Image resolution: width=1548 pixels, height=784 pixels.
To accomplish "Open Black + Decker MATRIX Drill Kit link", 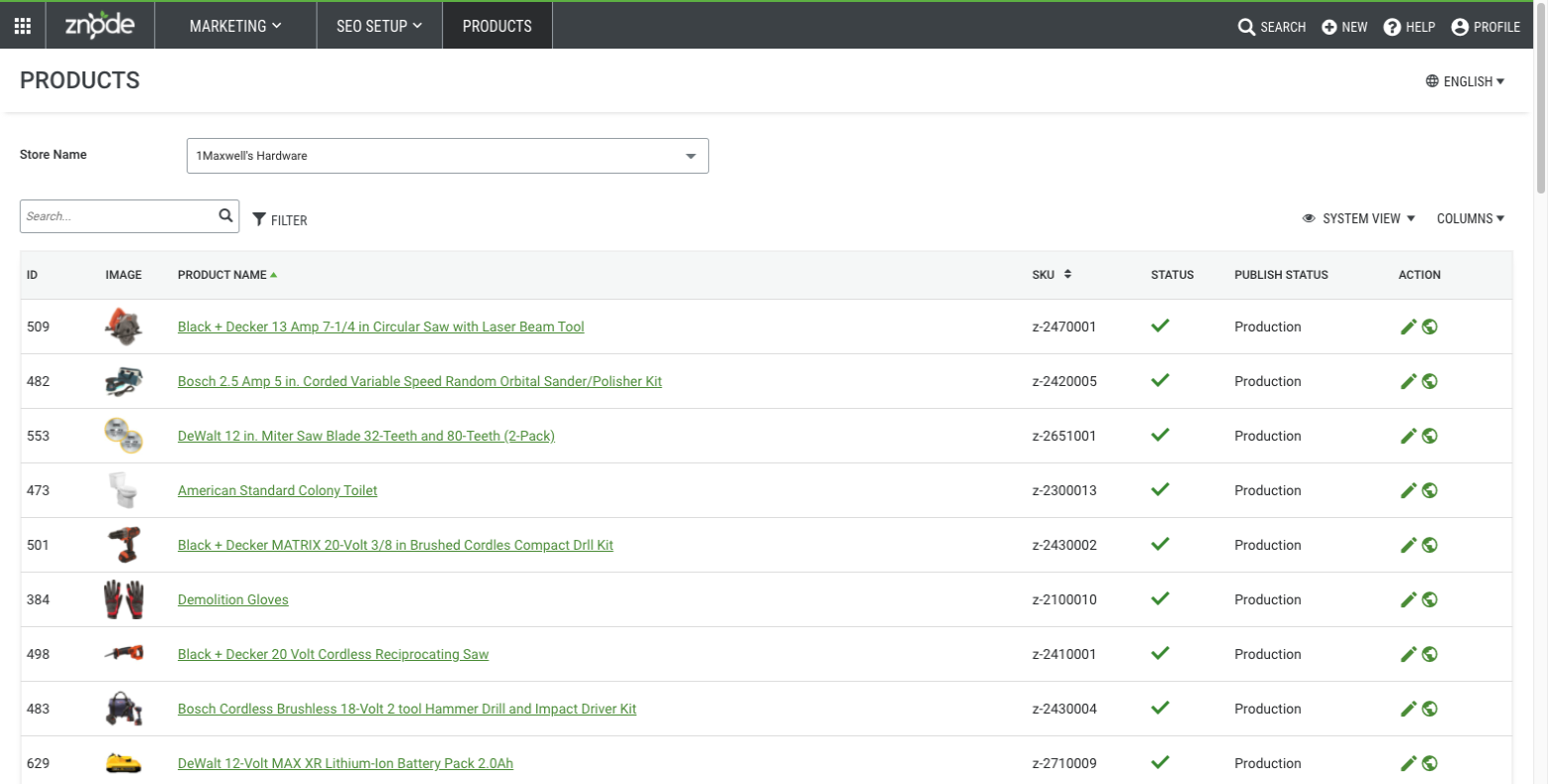I will click(x=395, y=545).
